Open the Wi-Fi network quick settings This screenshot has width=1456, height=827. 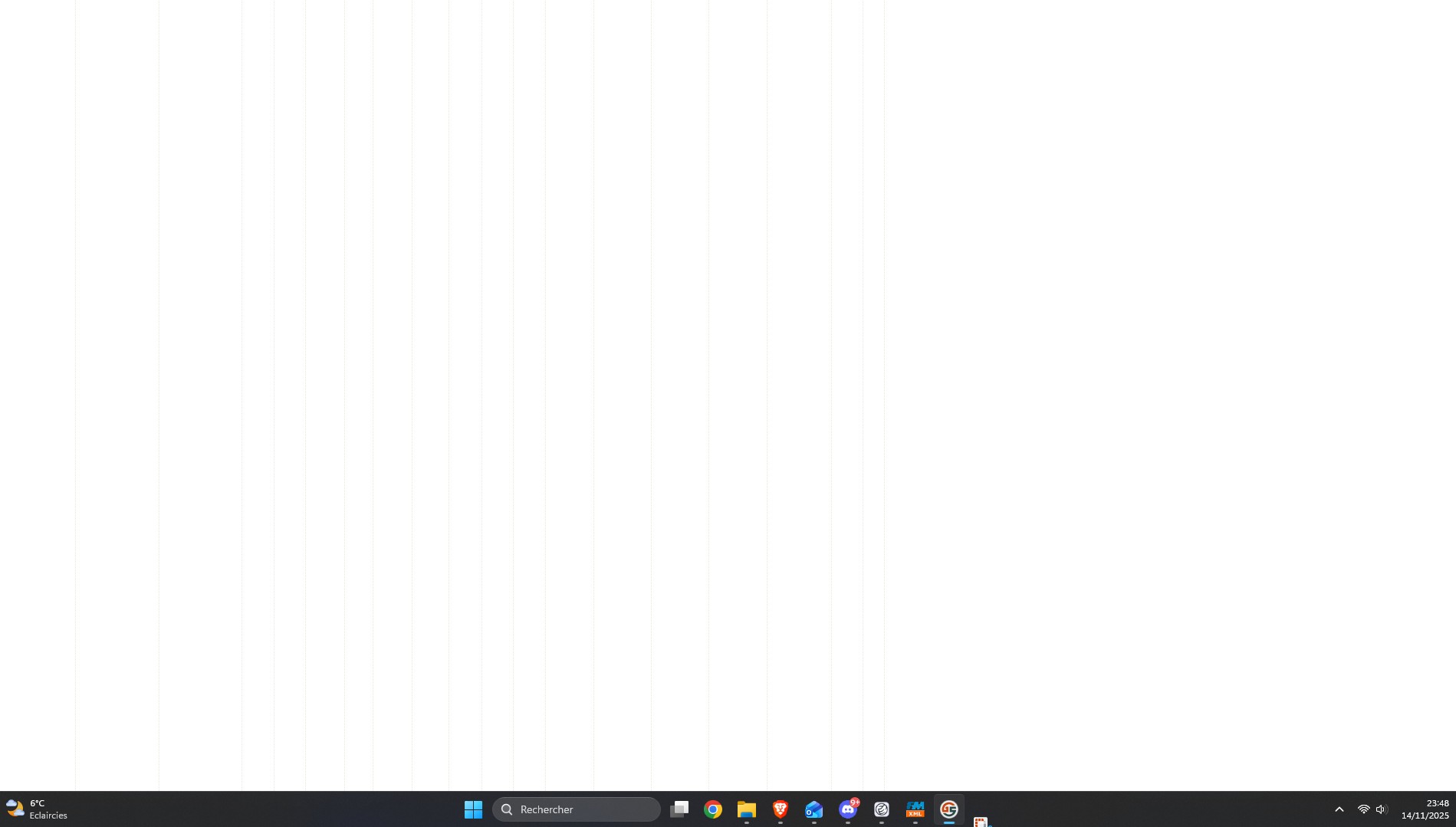(x=1363, y=809)
